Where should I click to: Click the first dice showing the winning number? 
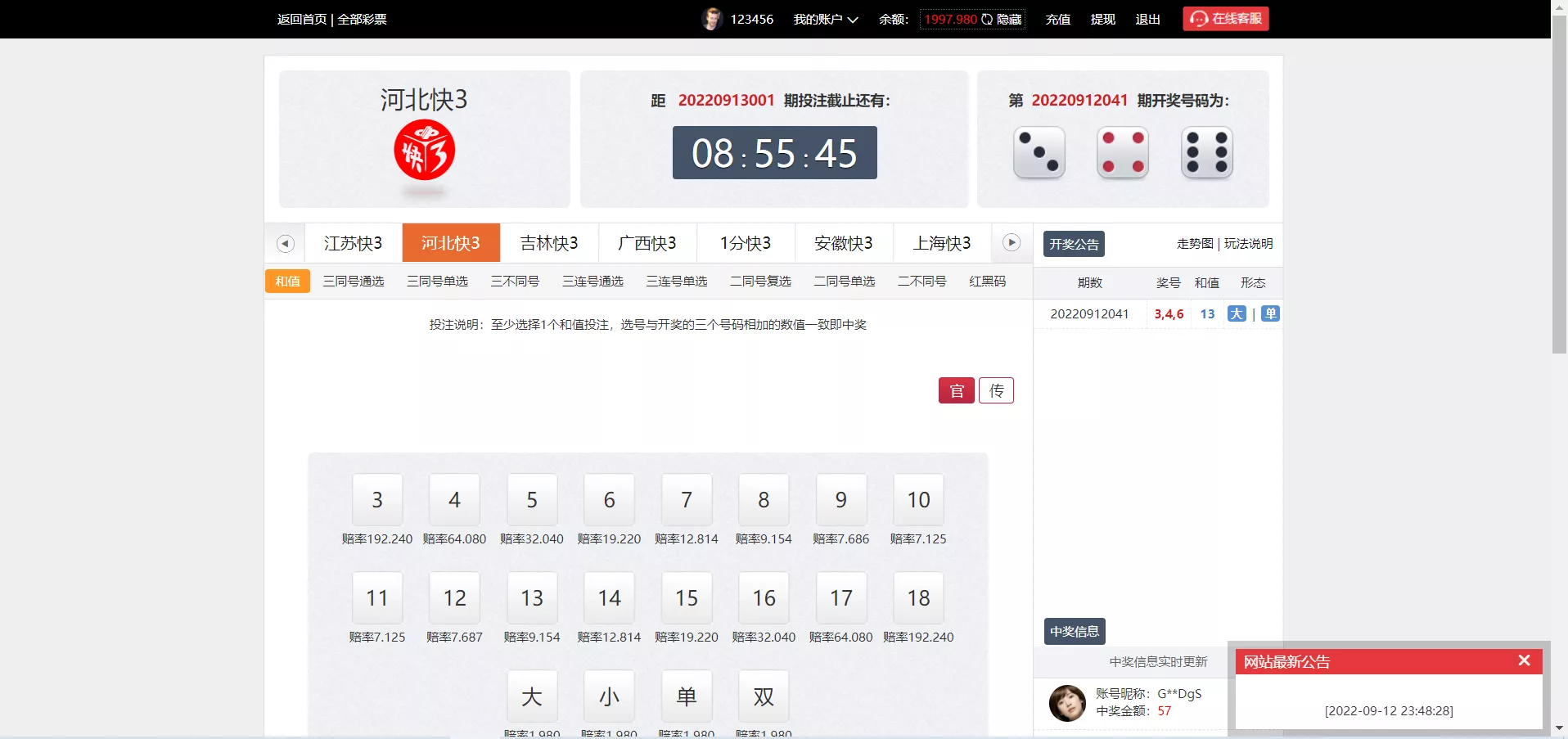[x=1038, y=152]
